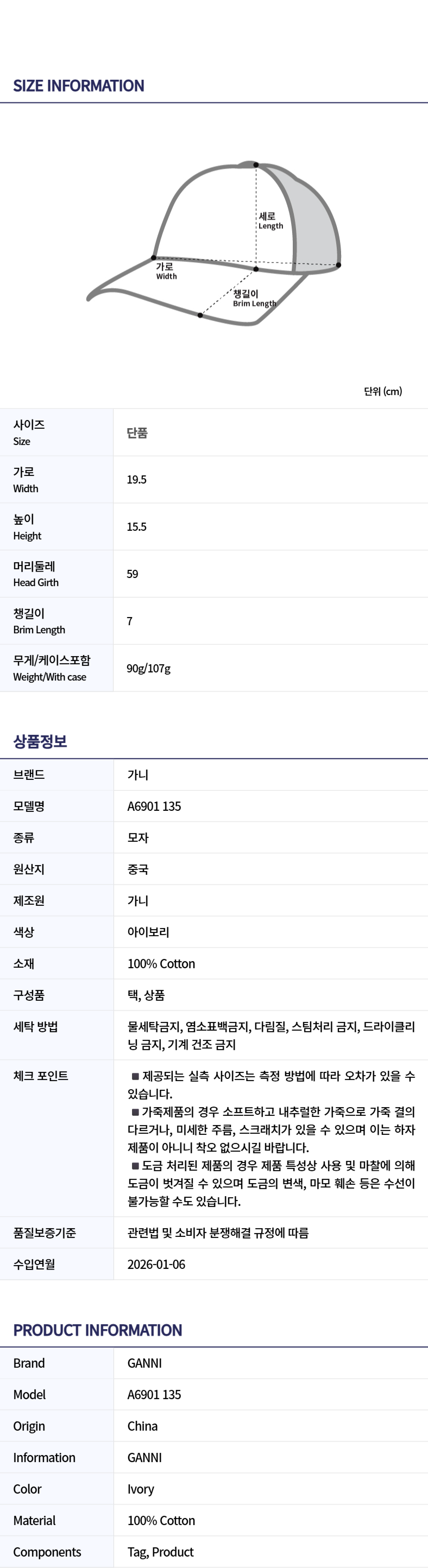Select the 중국 origin value

point(137,868)
